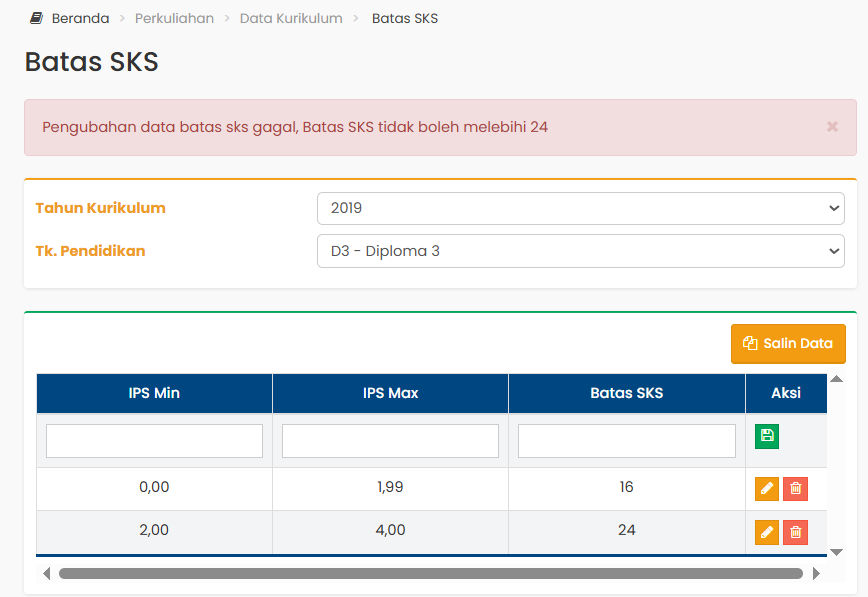Dismiss the red error alert message

point(832,127)
